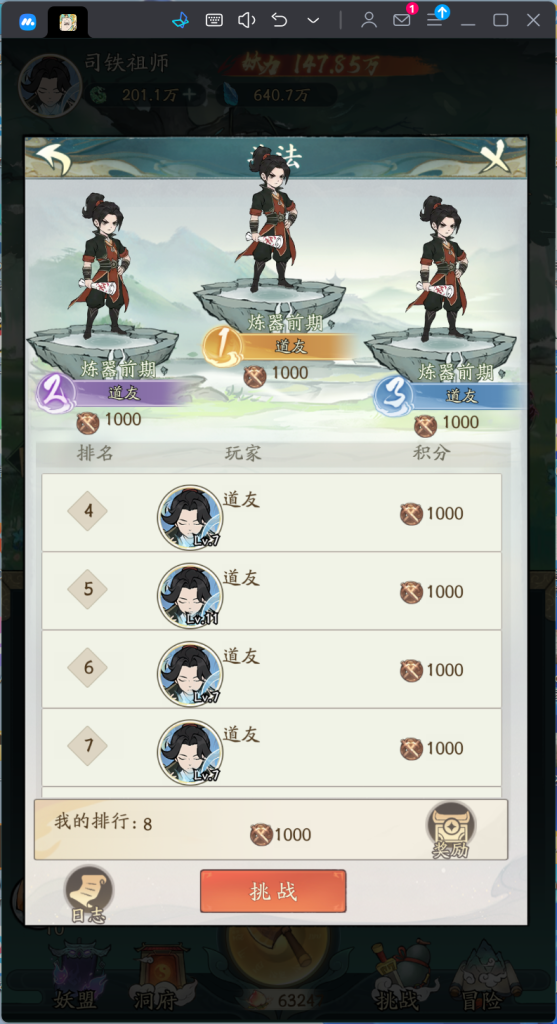Click the emulator undo back arrow icon
557x1024 pixels.
[x=279, y=20]
